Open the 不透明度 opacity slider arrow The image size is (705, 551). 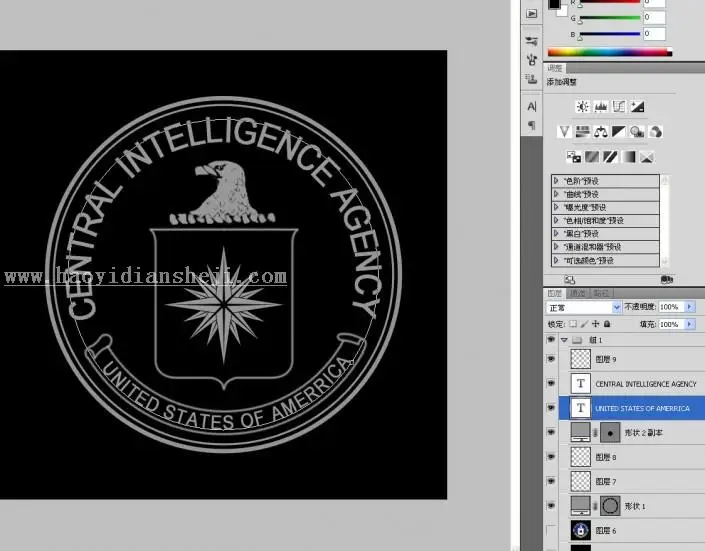(x=690, y=307)
